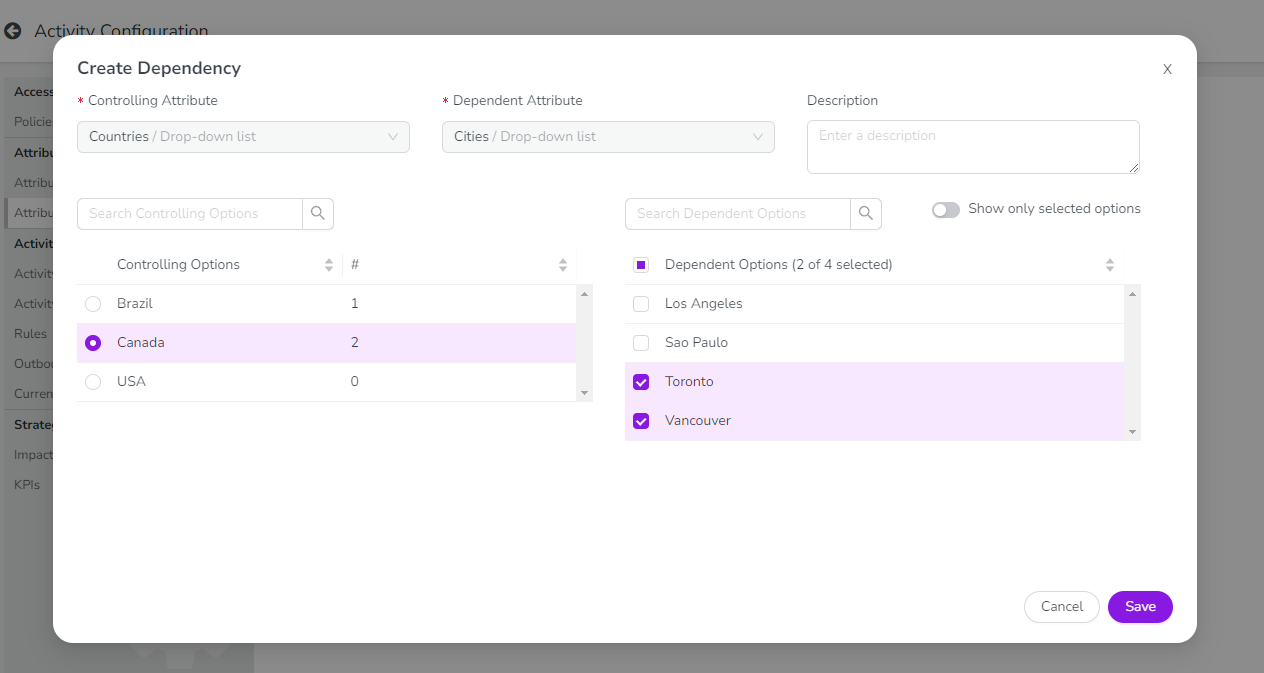Viewport: 1264px width, 673px height.
Task: Toggle the select-all Dependent Options checkbox
Action: click(x=641, y=265)
